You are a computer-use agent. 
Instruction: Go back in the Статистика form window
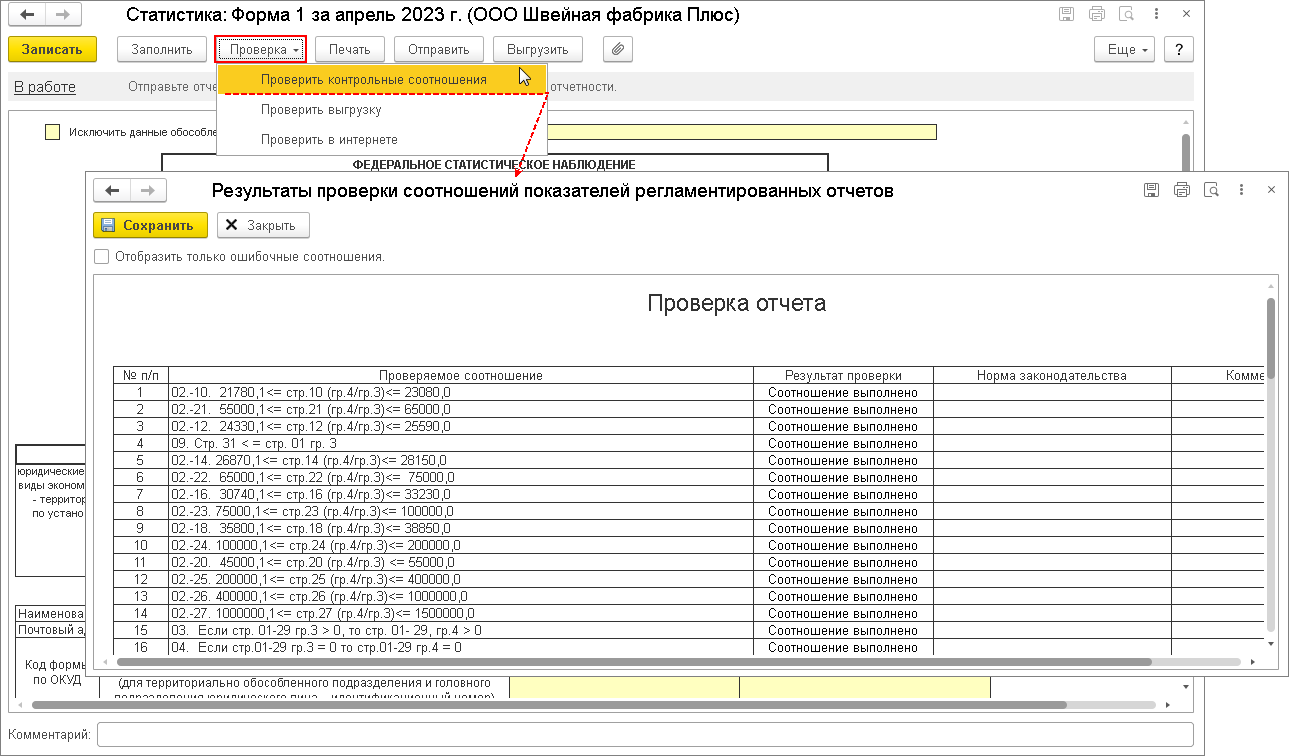pyautogui.click(x=25, y=16)
